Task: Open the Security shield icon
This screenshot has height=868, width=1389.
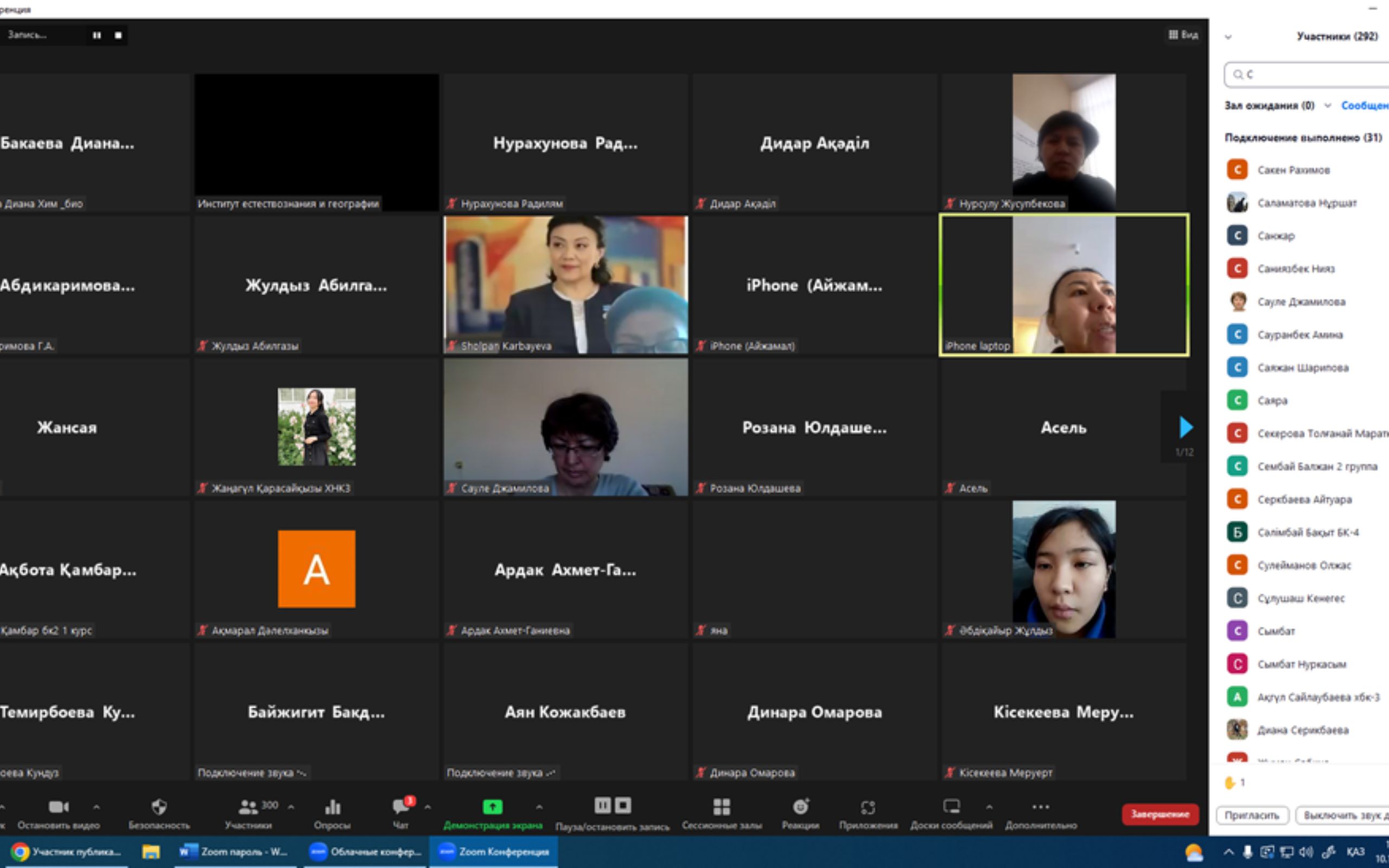Action: click(159, 807)
